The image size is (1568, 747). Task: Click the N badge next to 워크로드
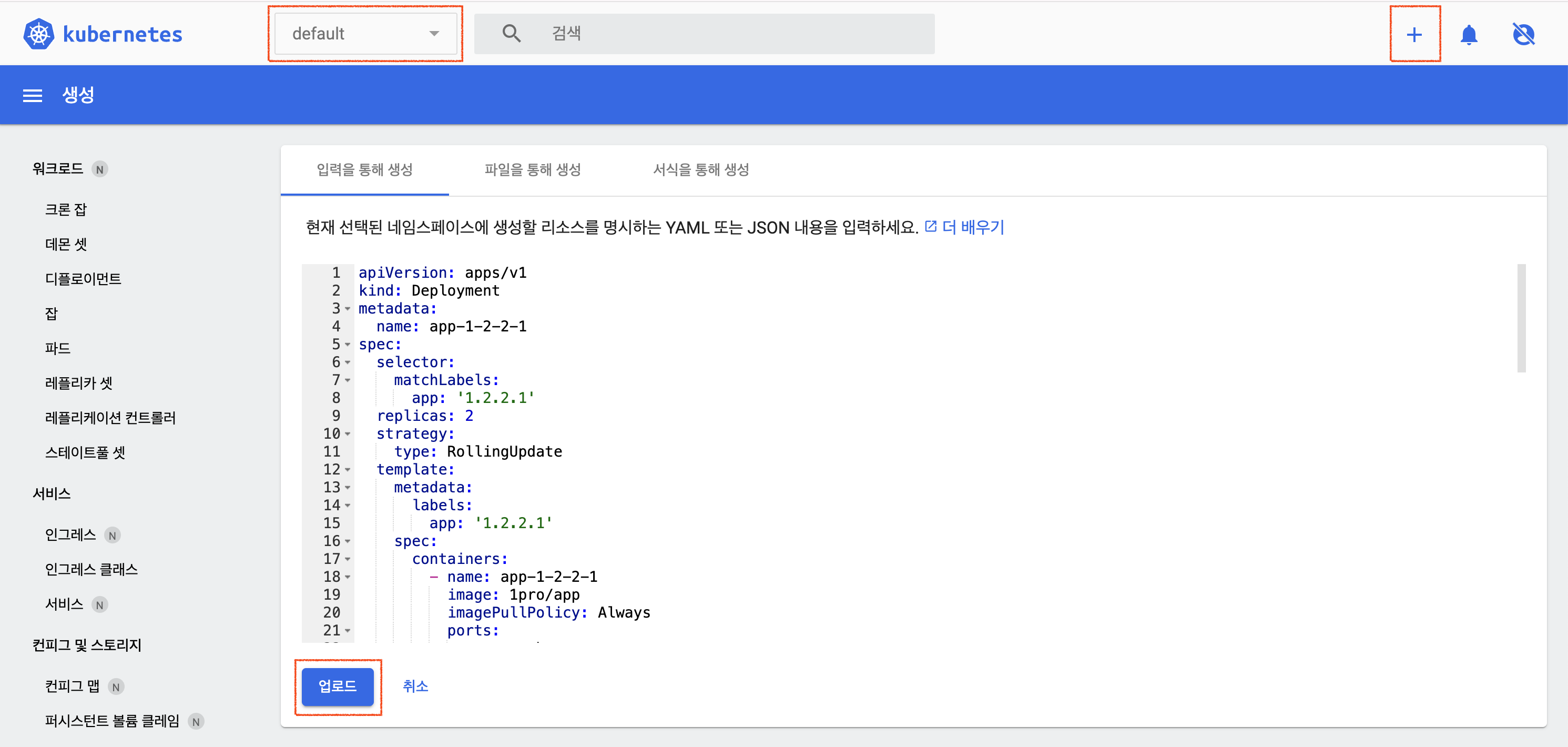coord(100,169)
